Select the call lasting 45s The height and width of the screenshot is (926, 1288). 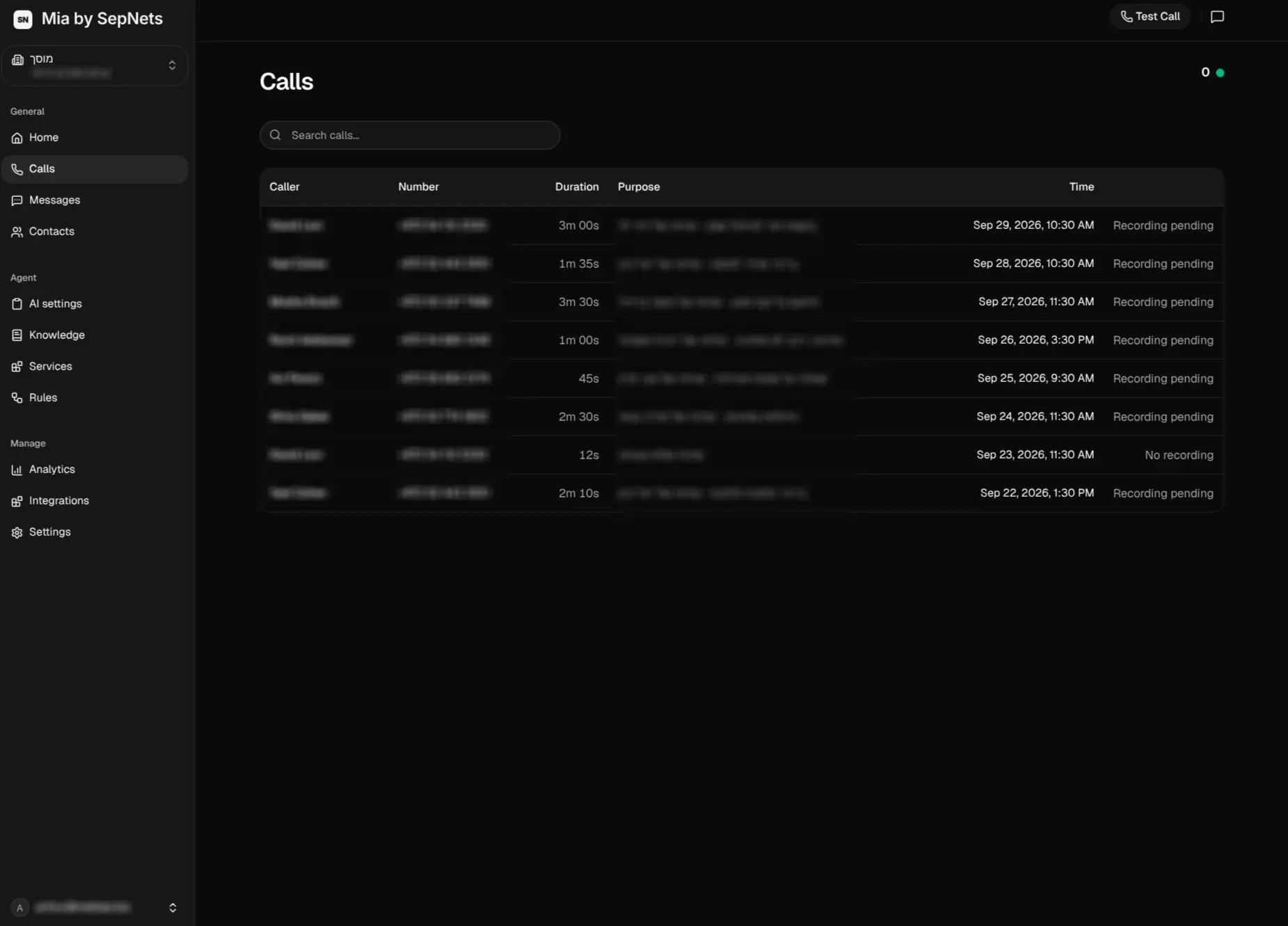click(x=742, y=378)
